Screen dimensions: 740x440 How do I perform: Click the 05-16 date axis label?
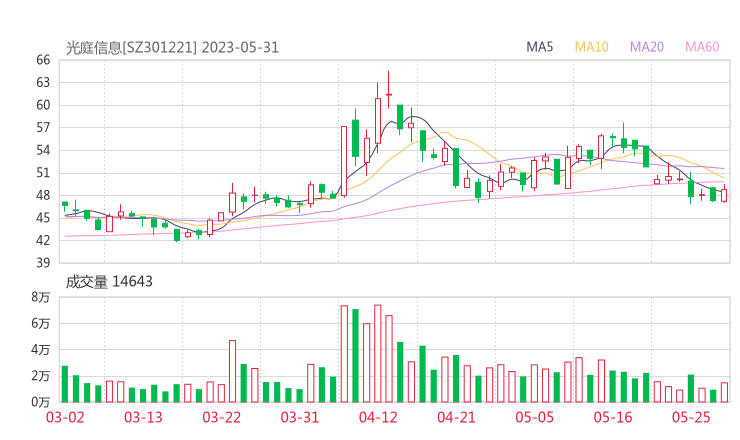[x=613, y=417]
